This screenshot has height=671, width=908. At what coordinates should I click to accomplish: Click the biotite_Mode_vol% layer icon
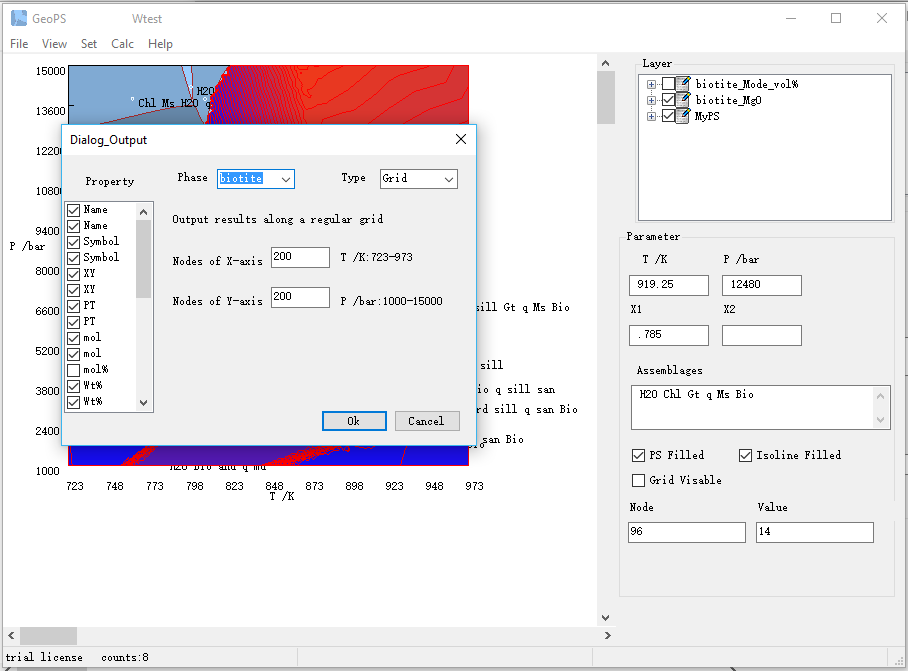click(x=684, y=84)
